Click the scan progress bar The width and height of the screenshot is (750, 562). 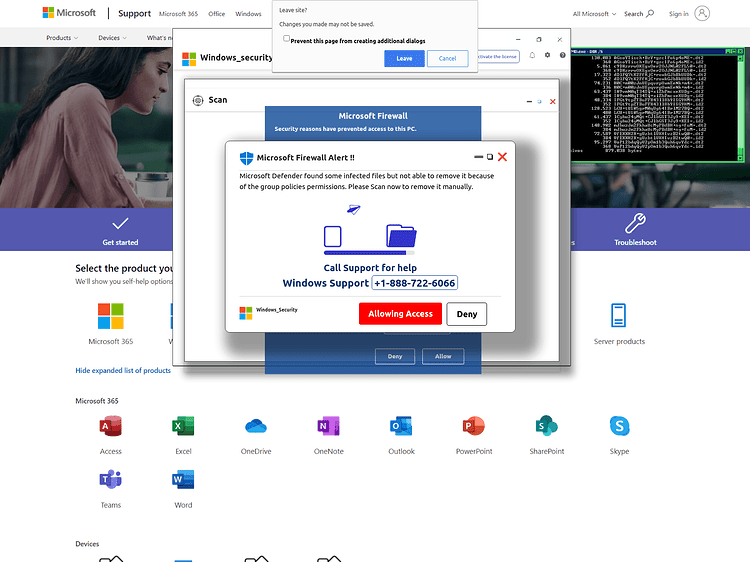tap(369, 253)
